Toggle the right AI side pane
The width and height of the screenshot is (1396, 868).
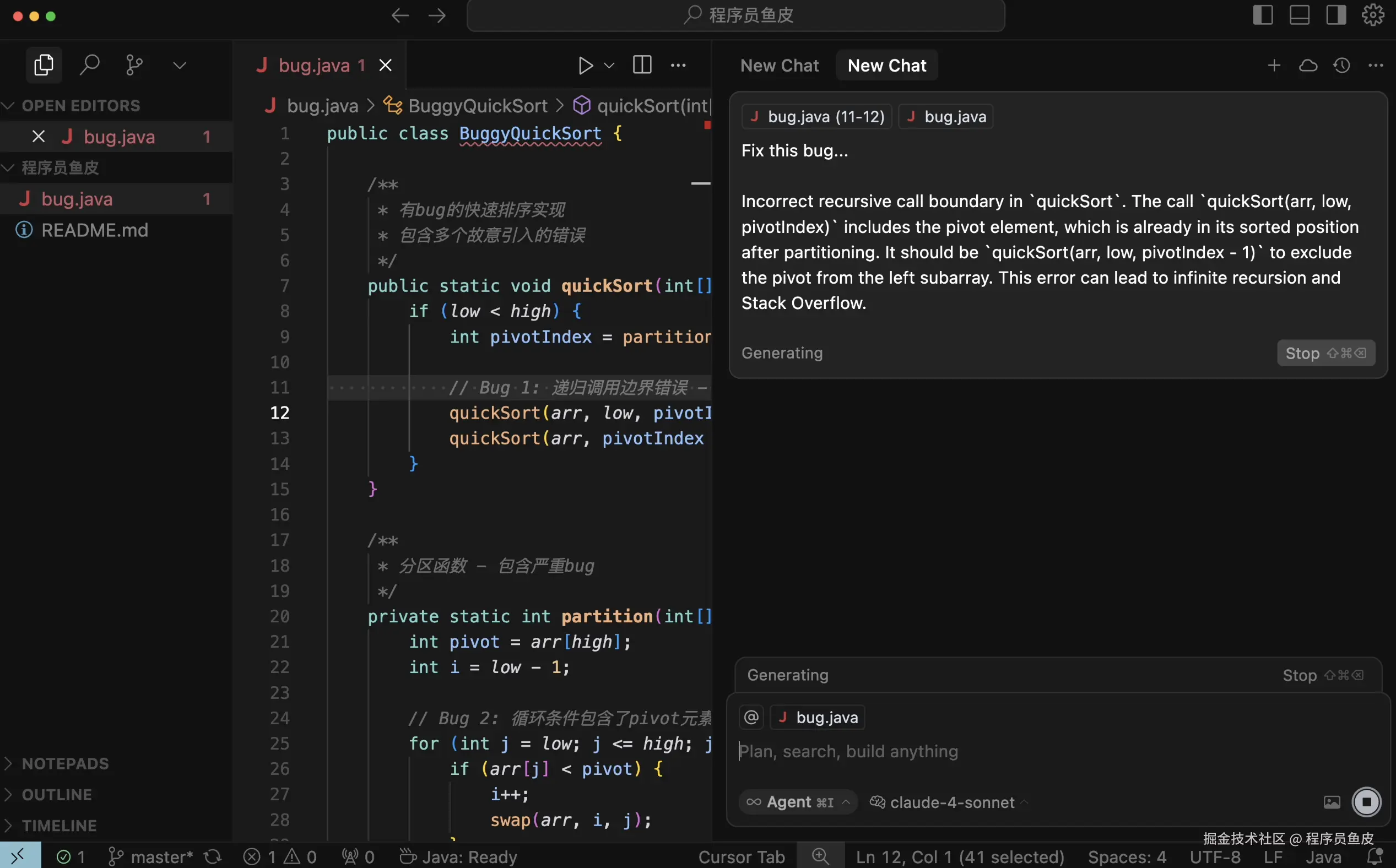(1337, 15)
